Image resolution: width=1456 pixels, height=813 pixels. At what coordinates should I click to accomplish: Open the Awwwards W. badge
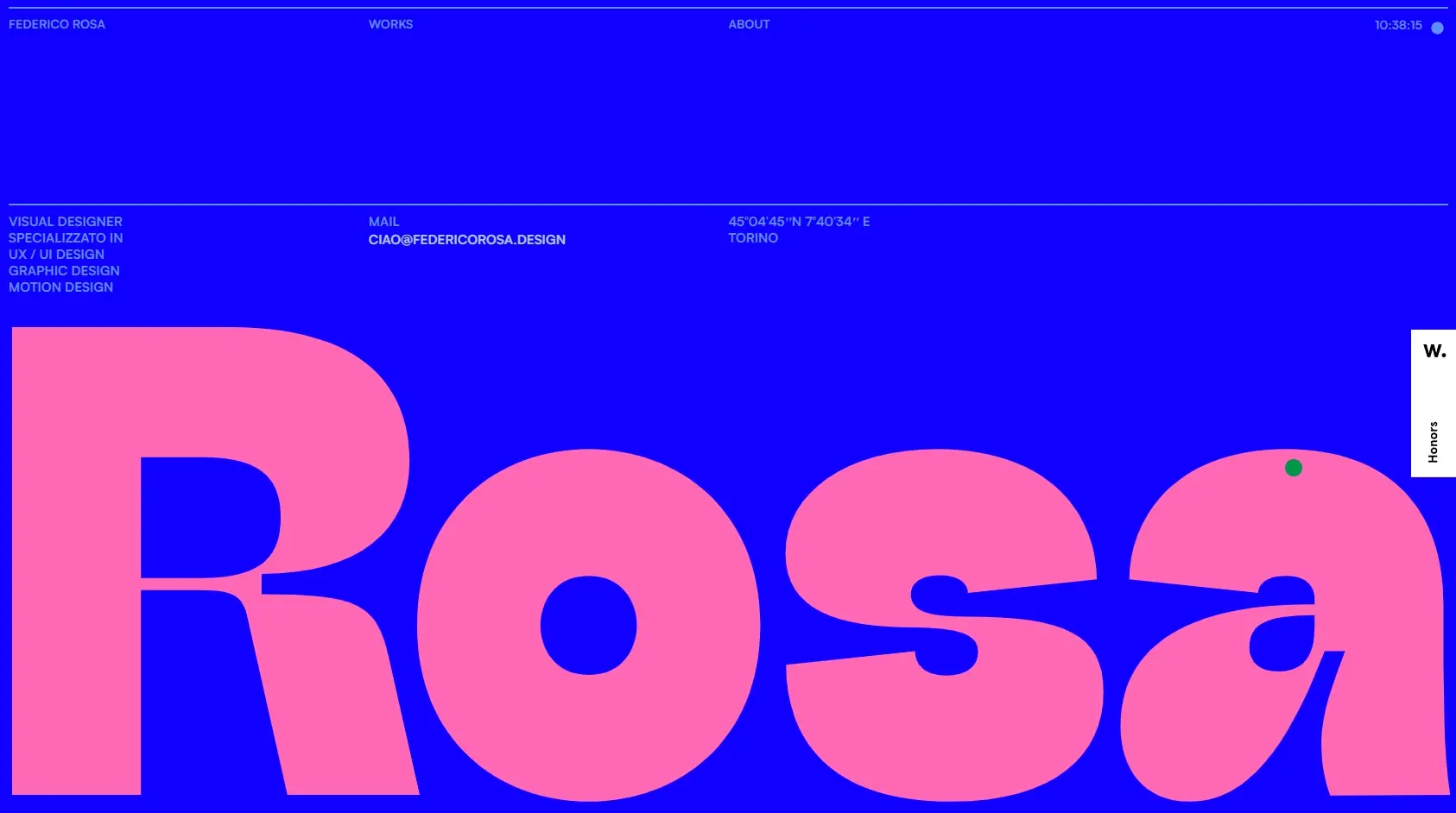(1434, 350)
